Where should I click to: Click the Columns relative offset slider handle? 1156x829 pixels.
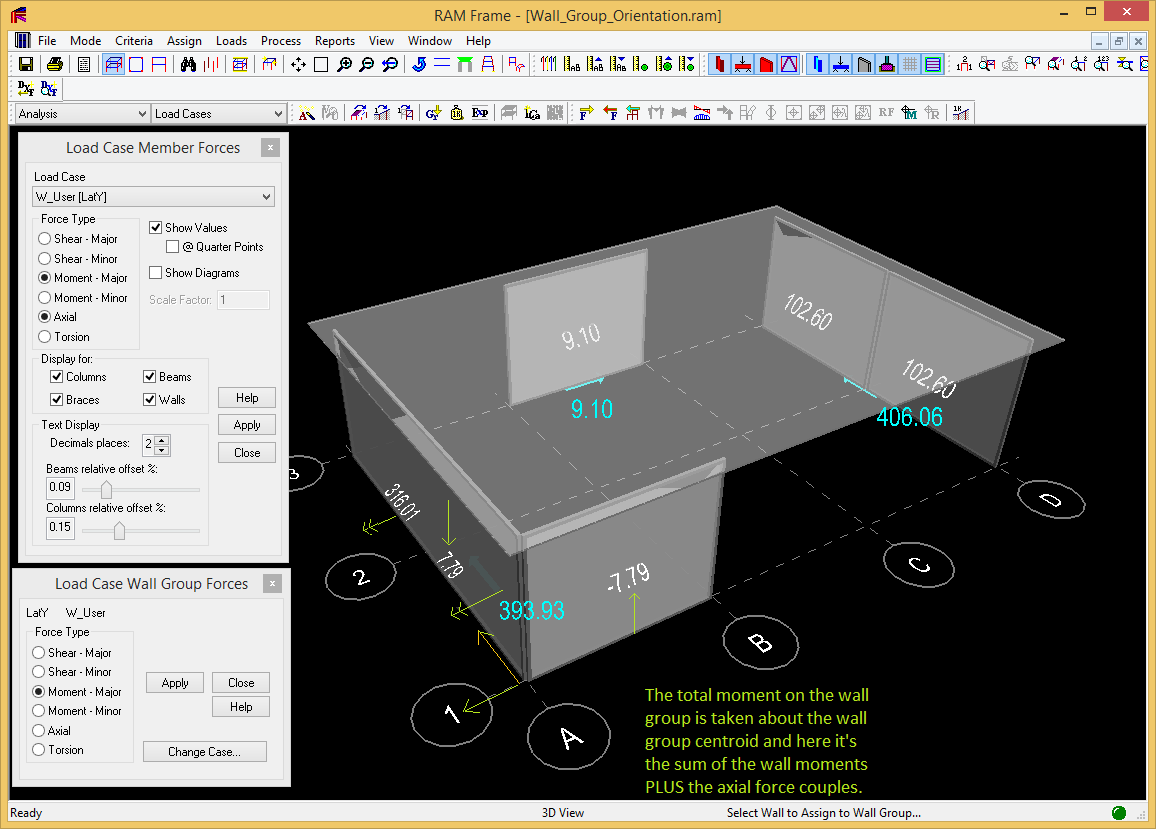(119, 529)
